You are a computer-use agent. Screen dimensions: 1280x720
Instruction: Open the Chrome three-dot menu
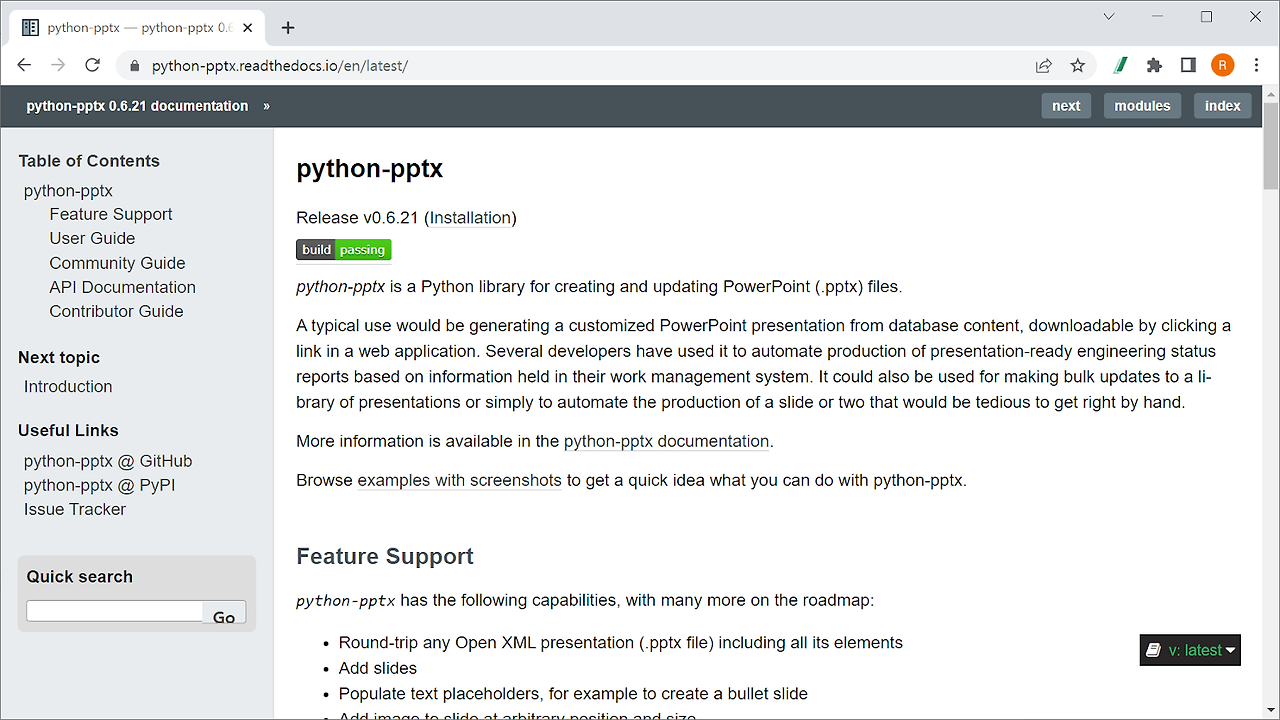point(1256,65)
